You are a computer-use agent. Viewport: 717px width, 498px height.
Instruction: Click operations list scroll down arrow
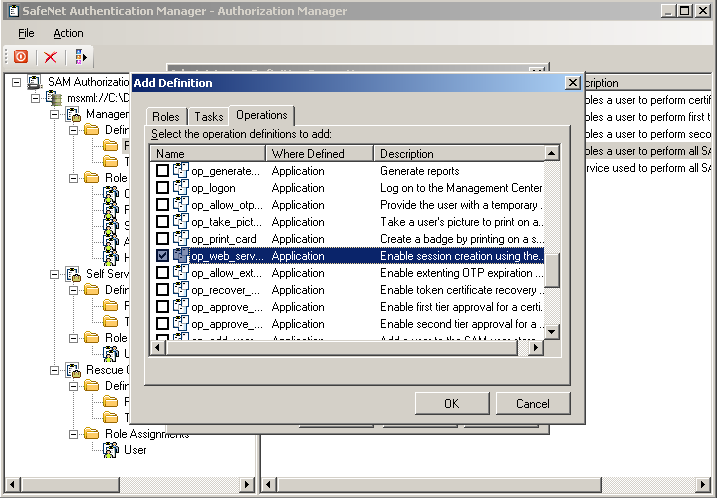click(x=552, y=332)
